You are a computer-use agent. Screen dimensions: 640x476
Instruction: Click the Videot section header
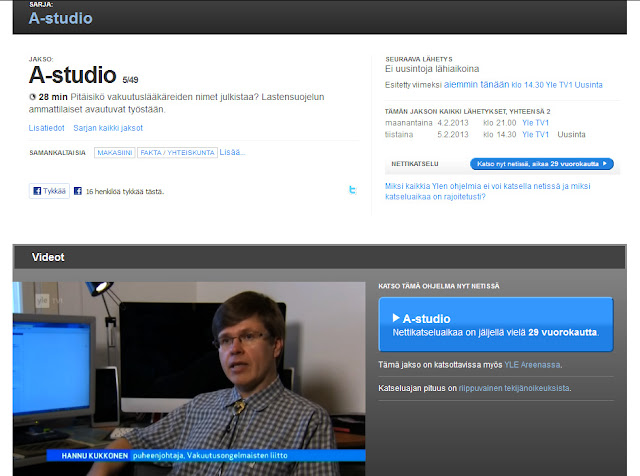(x=320, y=257)
